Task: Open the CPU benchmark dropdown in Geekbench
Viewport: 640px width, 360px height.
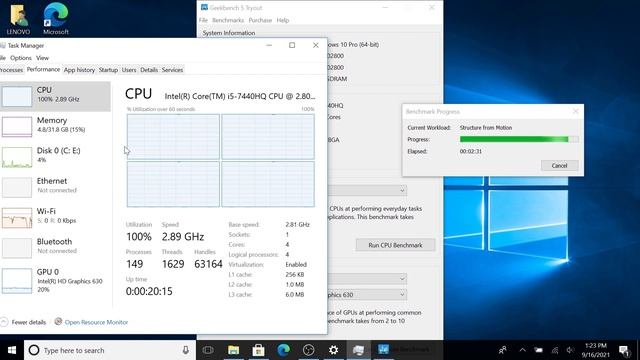Action: click(367, 190)
